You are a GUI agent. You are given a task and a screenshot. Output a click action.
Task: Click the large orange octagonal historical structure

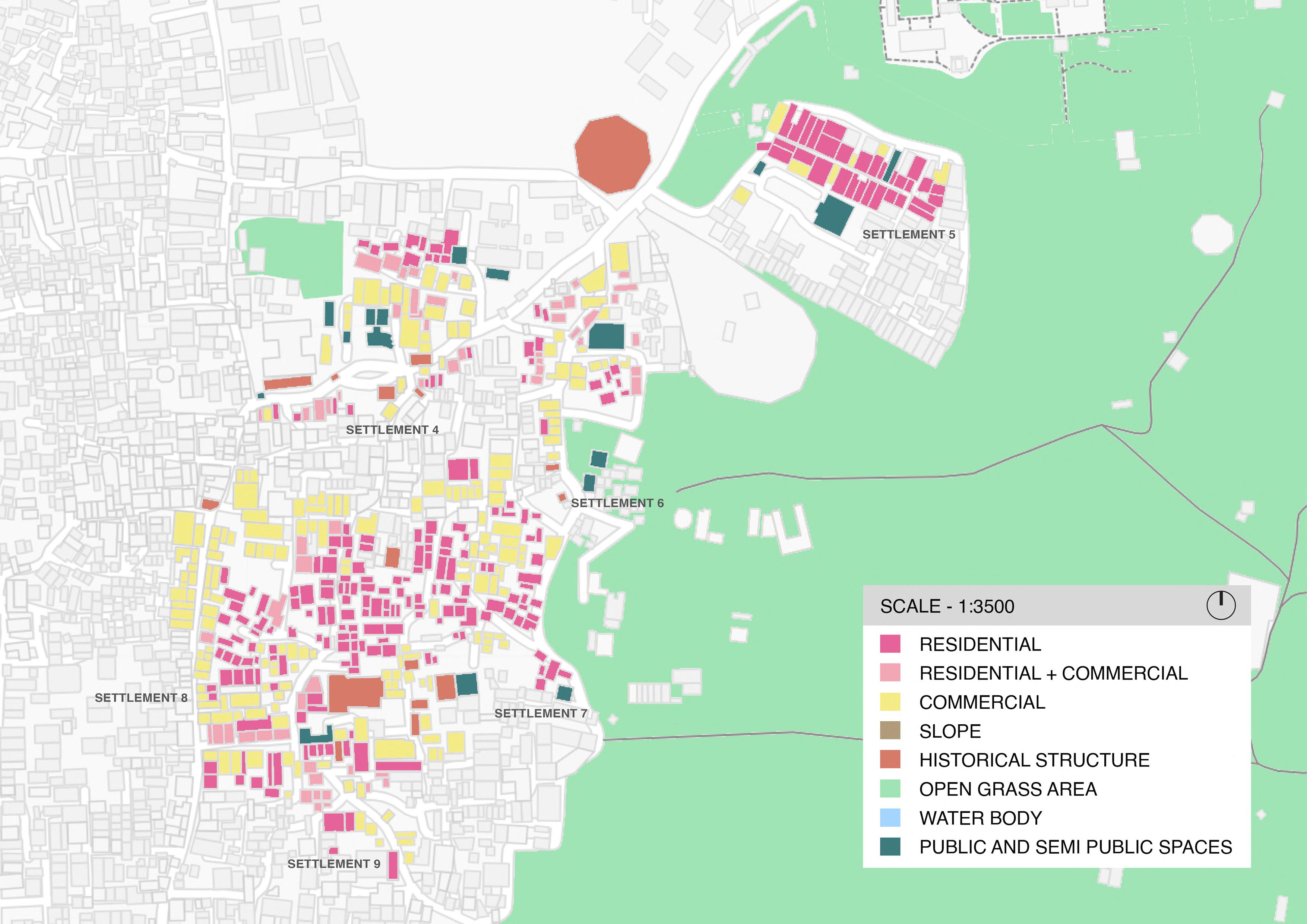pos(613,154)
